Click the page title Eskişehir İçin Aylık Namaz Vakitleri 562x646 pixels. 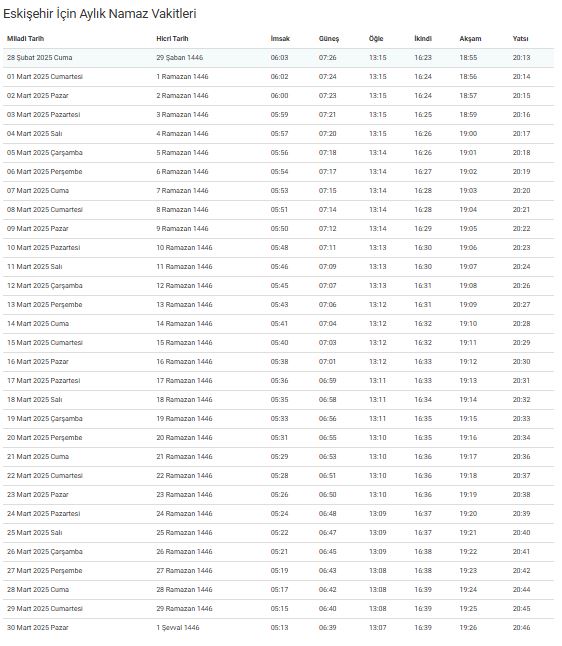tap(100, 14)
